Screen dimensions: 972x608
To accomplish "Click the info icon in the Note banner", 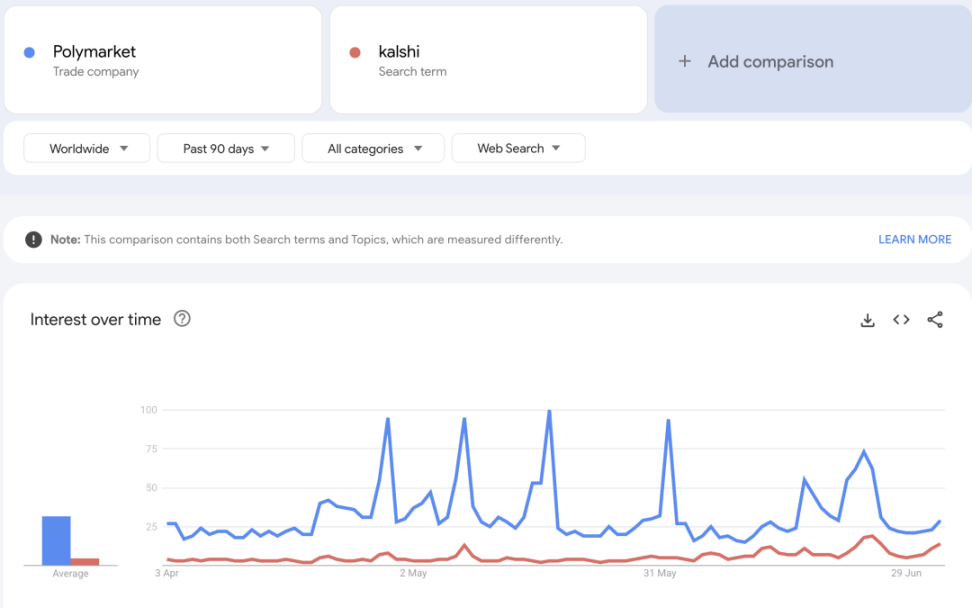I will coord(34,240).
